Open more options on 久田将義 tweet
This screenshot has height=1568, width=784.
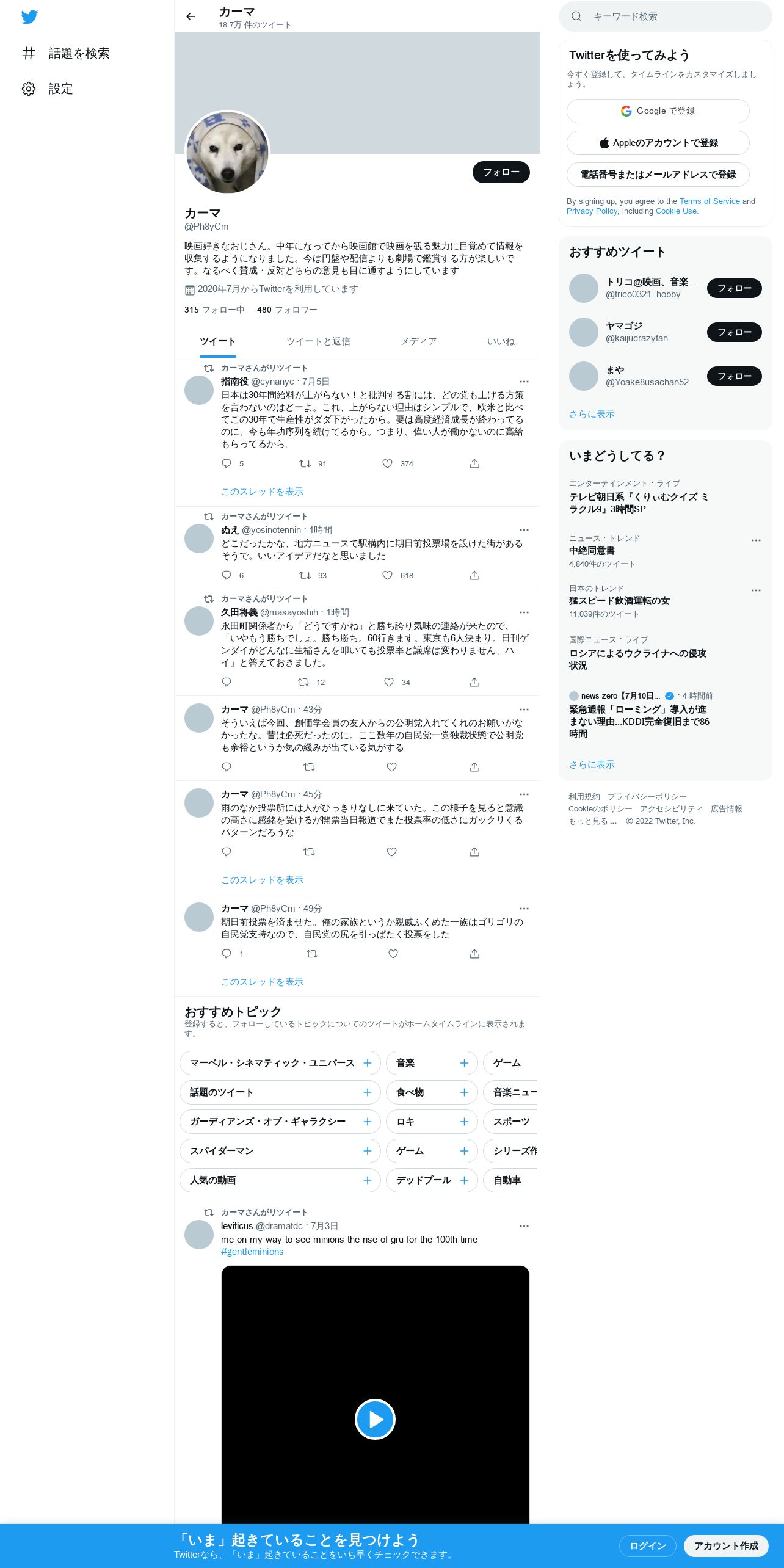pos(524,612)
